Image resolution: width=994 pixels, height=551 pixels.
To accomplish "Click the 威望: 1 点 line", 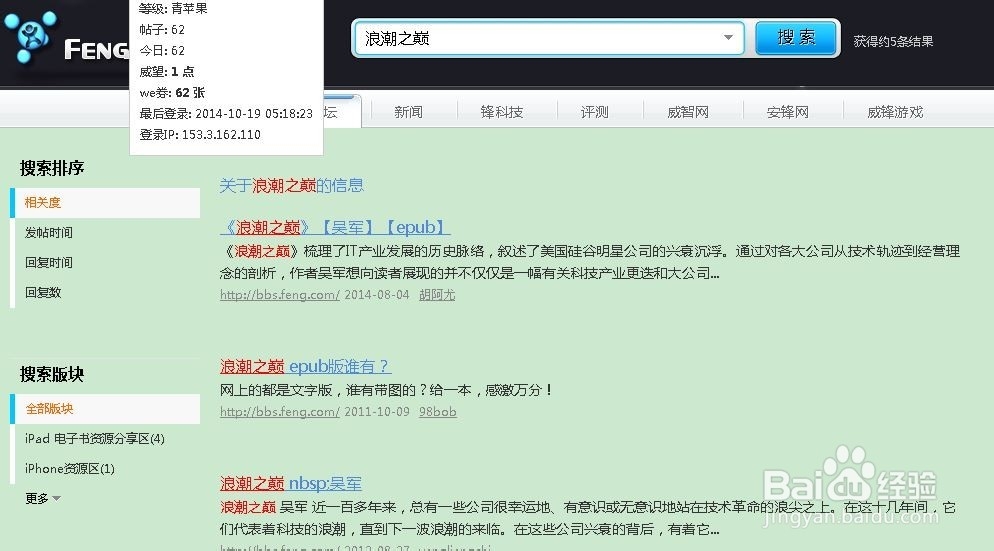I will click(167, 72).
